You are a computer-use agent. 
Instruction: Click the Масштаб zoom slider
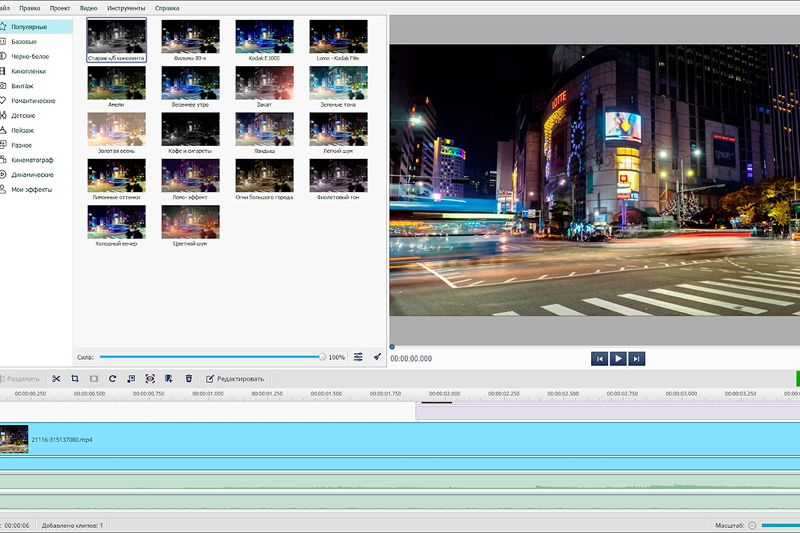(x=781, y=525)
